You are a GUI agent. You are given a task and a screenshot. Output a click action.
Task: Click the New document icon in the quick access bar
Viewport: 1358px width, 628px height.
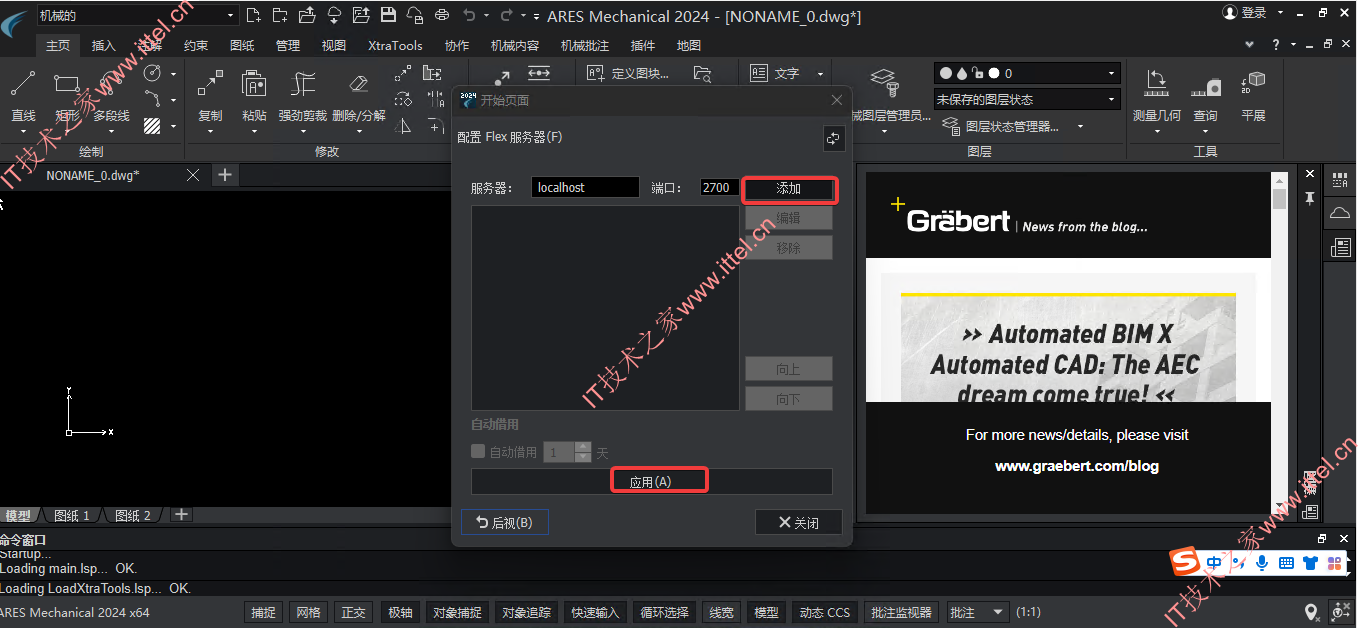click(x=253, y=15)
